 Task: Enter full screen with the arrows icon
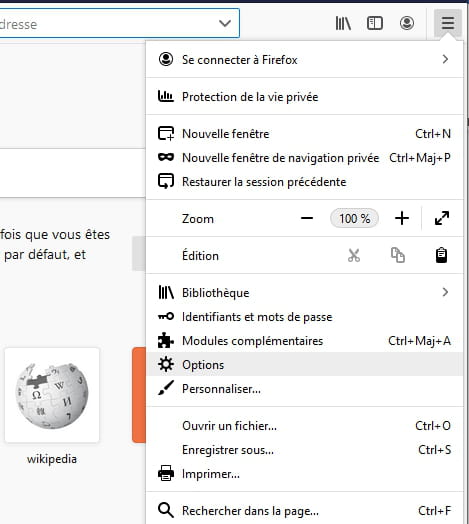click(x=442, y=219)
